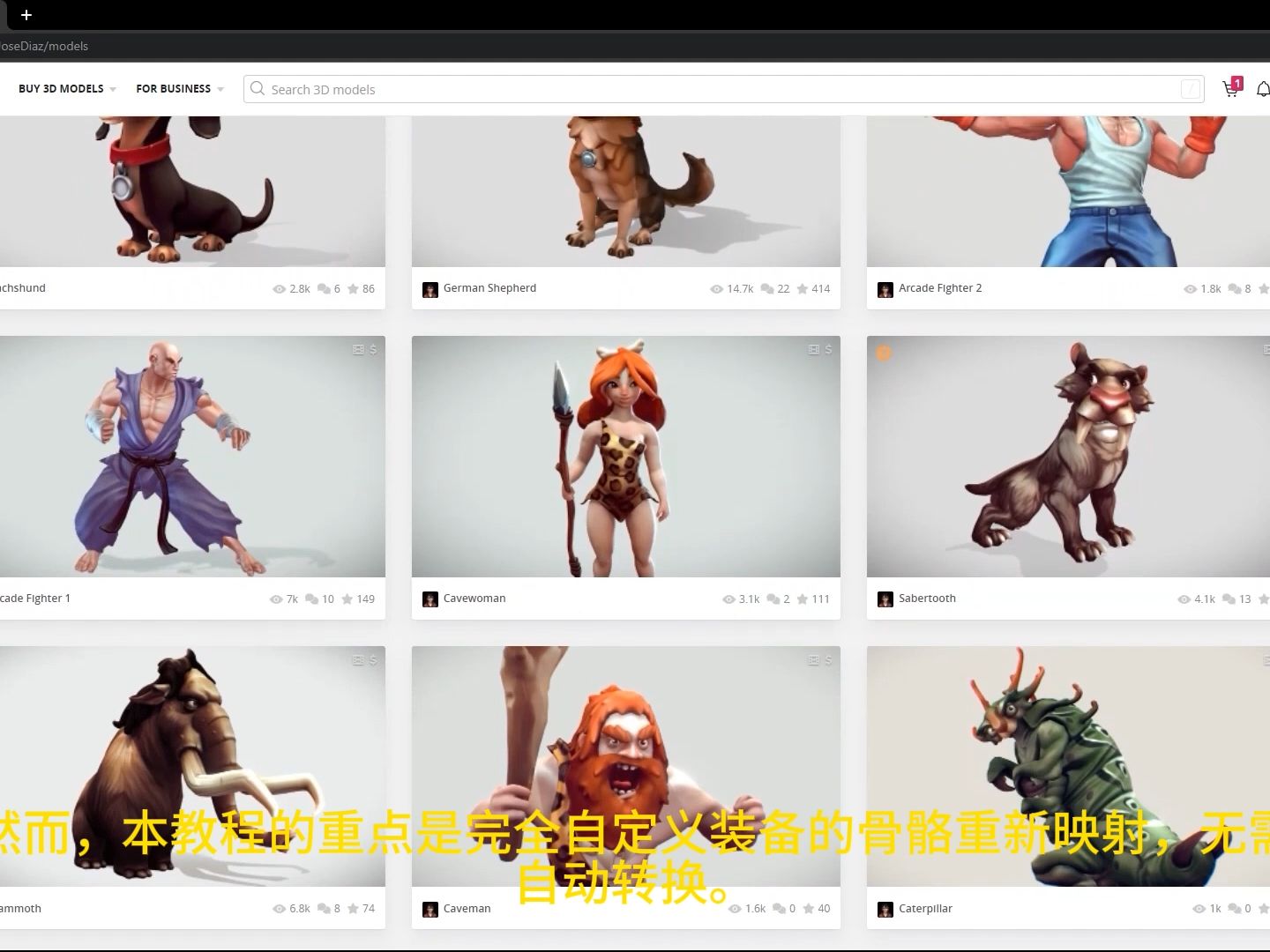Click the Caterpillar author avatar
The image size is (1270, 952).
click(x=885, y=910)
